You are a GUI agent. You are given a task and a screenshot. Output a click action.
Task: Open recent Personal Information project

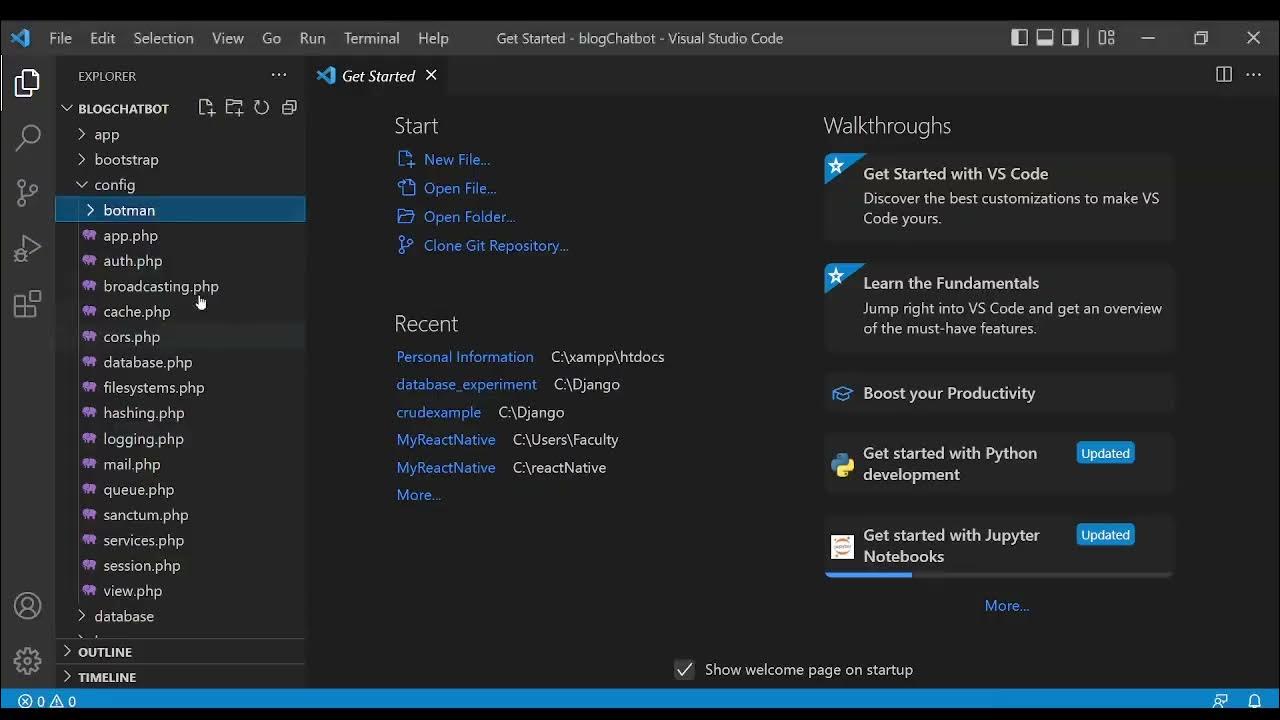click(465, 357)
